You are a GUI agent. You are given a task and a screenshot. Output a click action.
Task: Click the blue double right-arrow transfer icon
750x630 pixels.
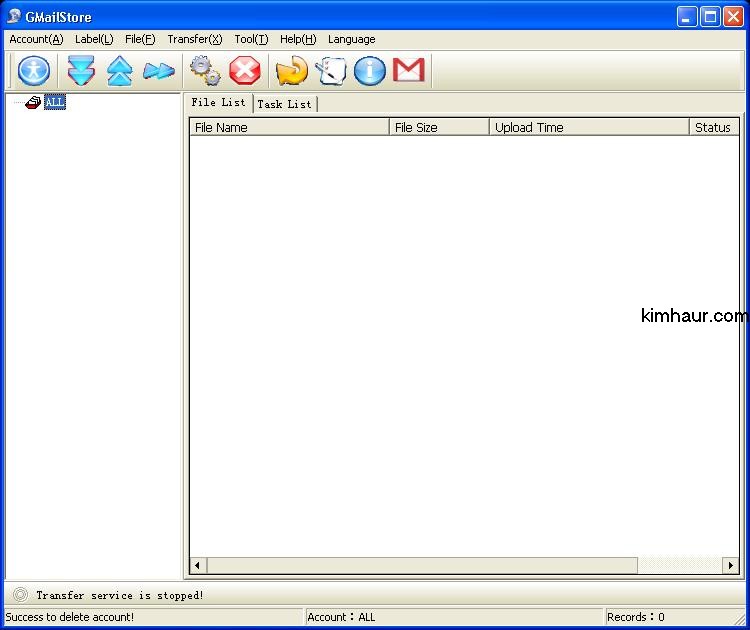coord(158,70)
